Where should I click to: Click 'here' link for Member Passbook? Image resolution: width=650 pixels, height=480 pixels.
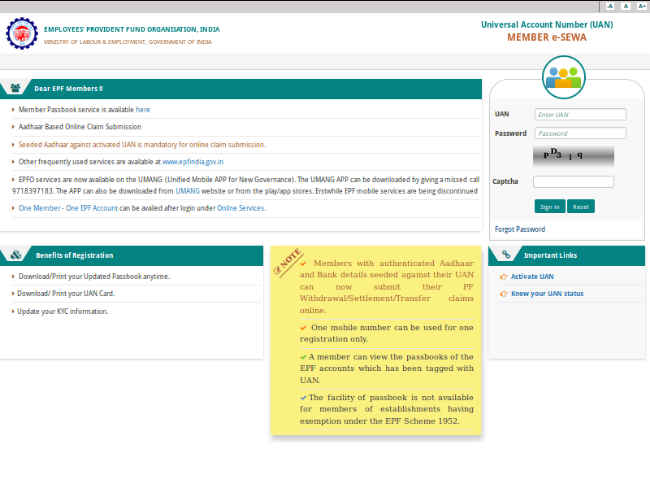click(x=143, y=109)
